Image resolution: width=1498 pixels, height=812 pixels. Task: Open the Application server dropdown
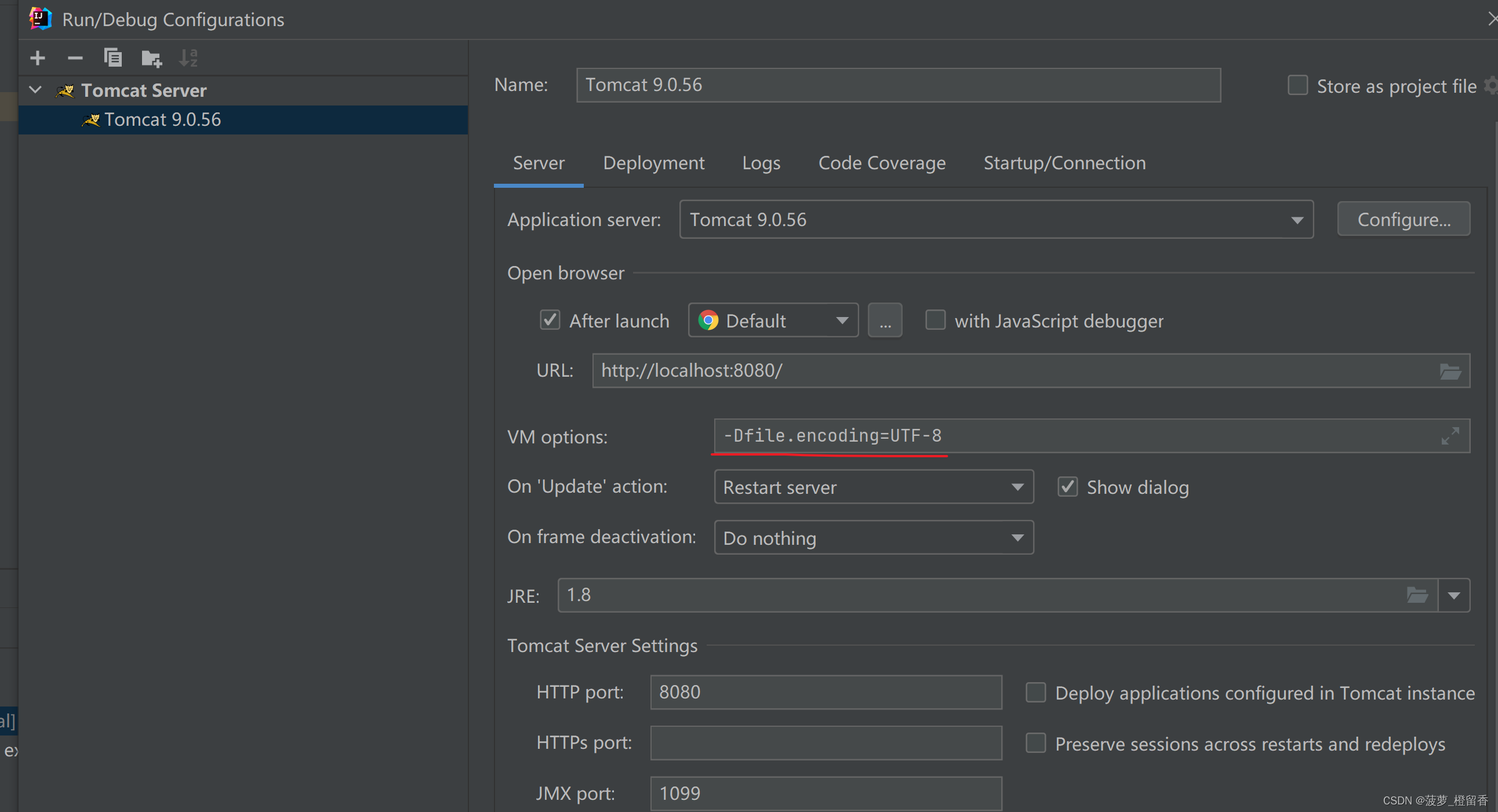[x=996, y=220]
